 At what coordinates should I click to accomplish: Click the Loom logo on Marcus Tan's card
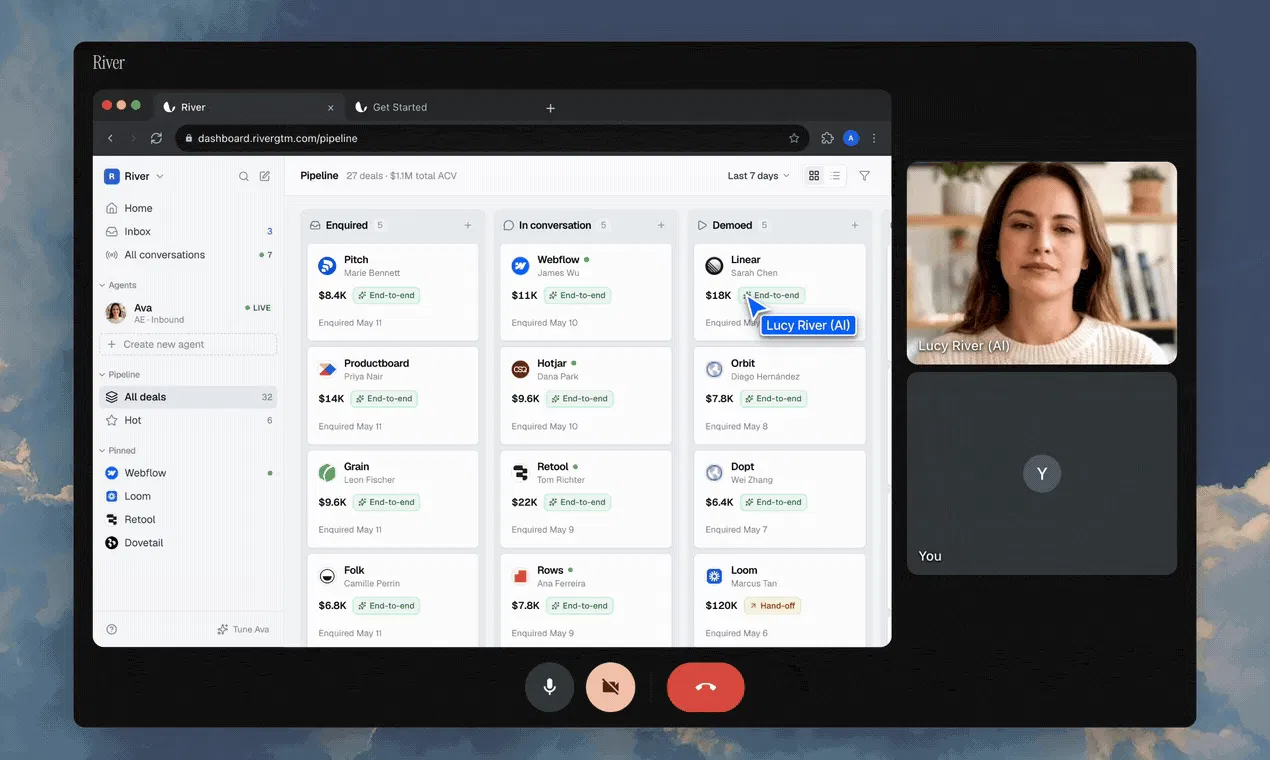[x=714, y=576]
